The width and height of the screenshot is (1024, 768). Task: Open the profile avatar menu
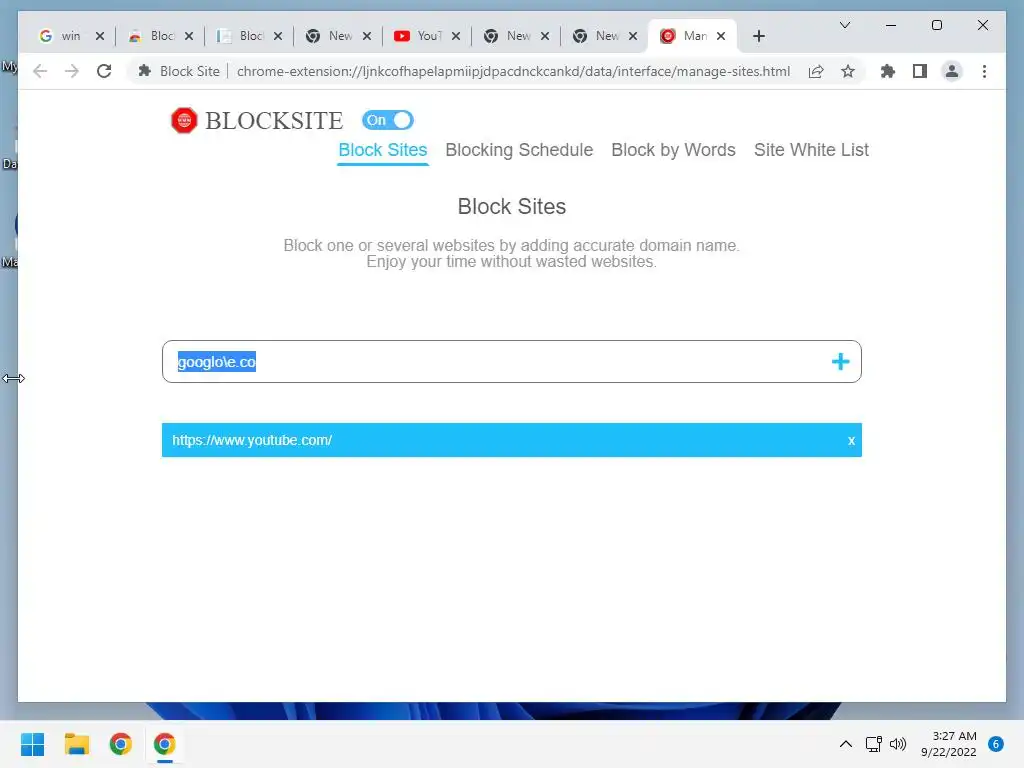[952, 71]
